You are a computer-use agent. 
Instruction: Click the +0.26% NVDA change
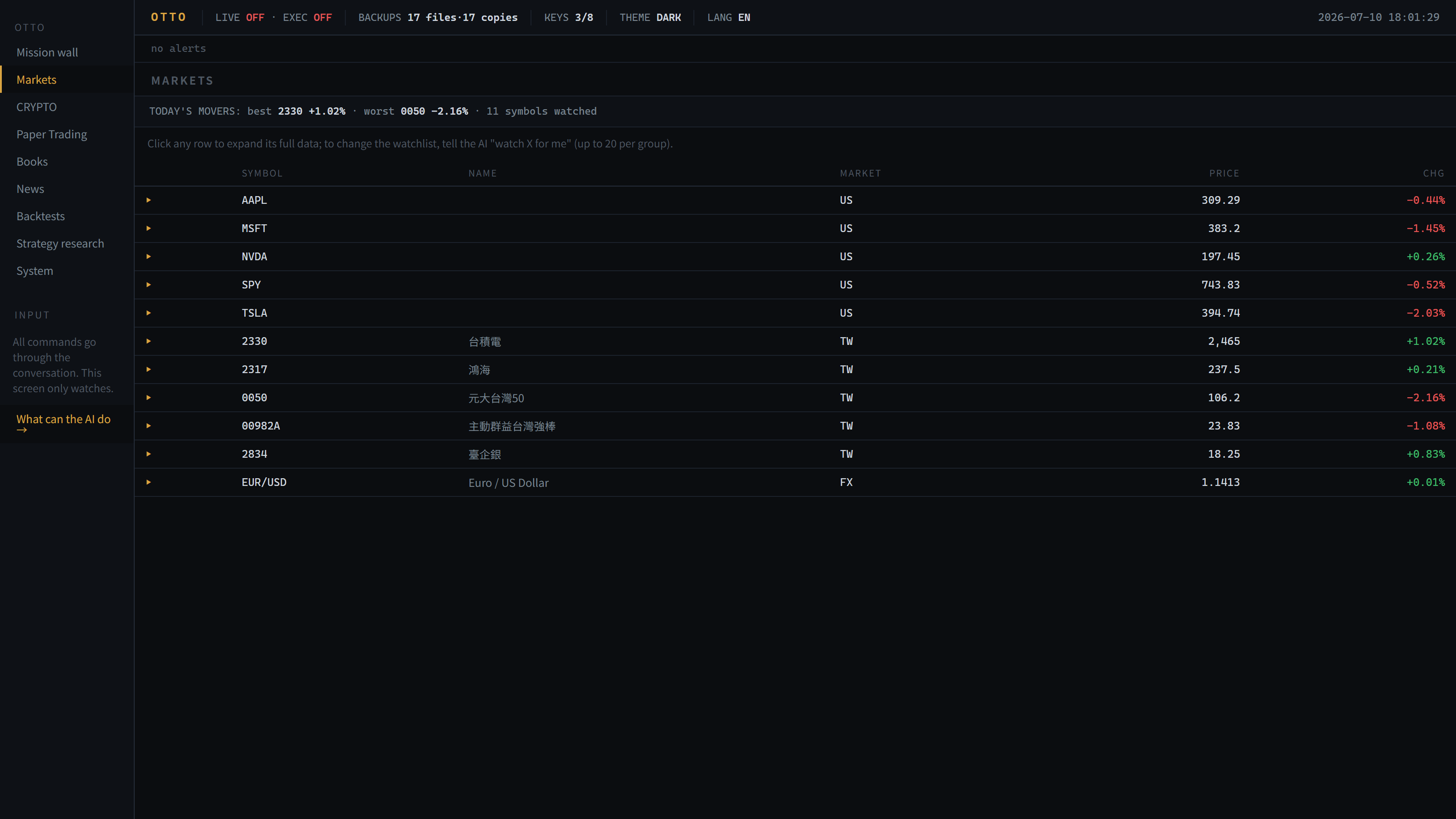[x=1426, y=257]
